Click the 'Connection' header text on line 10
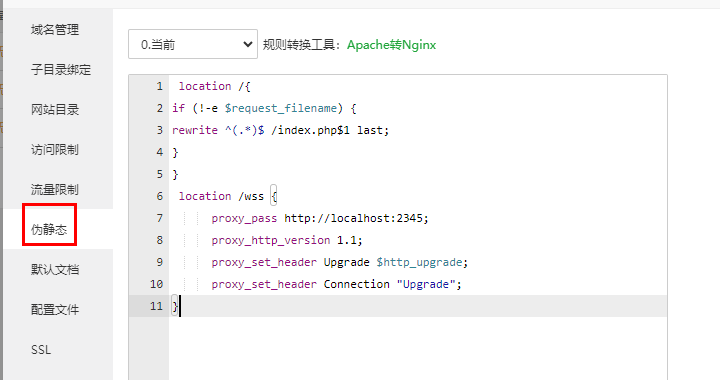Viewport: 720px width, 380px height. pos(356,285)
